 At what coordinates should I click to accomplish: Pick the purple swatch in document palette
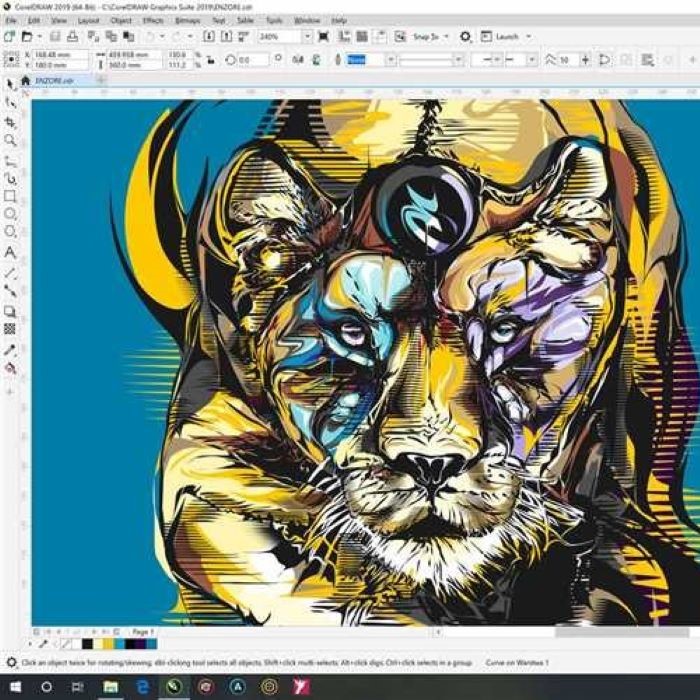pyautogui.click(x=141, y=644)
